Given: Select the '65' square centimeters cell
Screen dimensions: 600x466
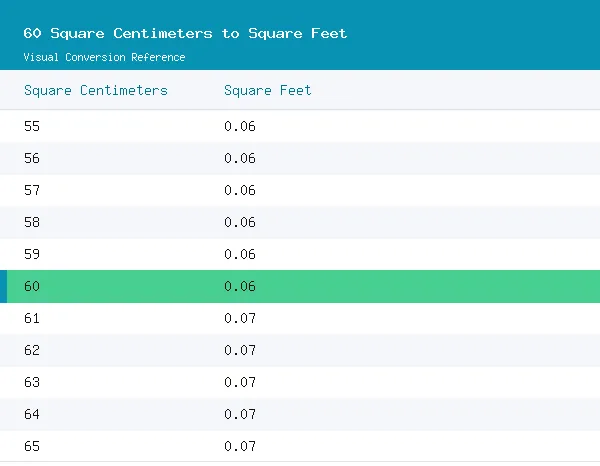Looking at the screenshot, I should (32, 446).
